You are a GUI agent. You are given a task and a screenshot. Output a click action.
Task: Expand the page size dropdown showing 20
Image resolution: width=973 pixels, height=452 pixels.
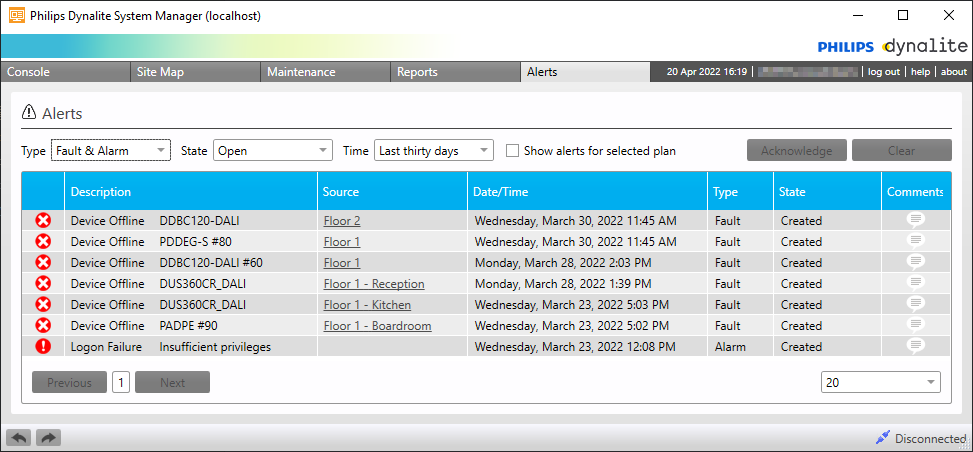click(x=880, y=382)
